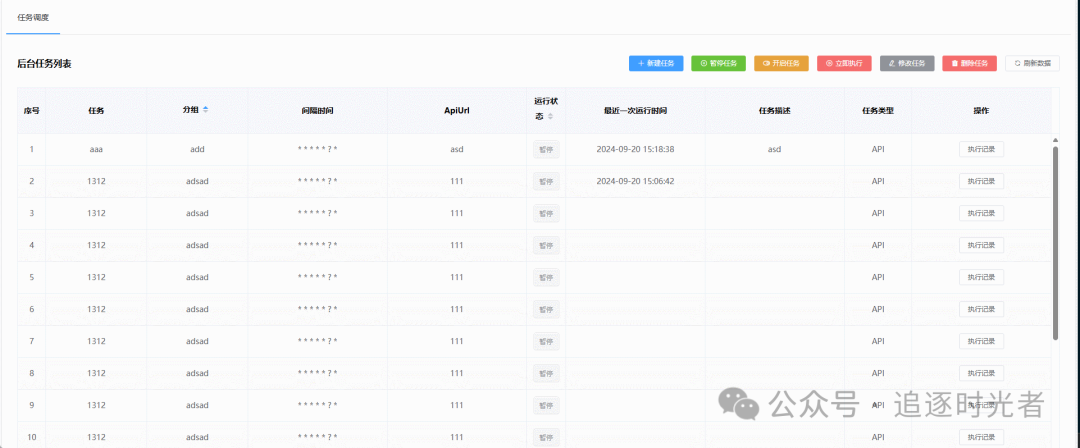The image size is (1080, 448).
Task: Run the task with 立即执行
Action: pos(844,63)
